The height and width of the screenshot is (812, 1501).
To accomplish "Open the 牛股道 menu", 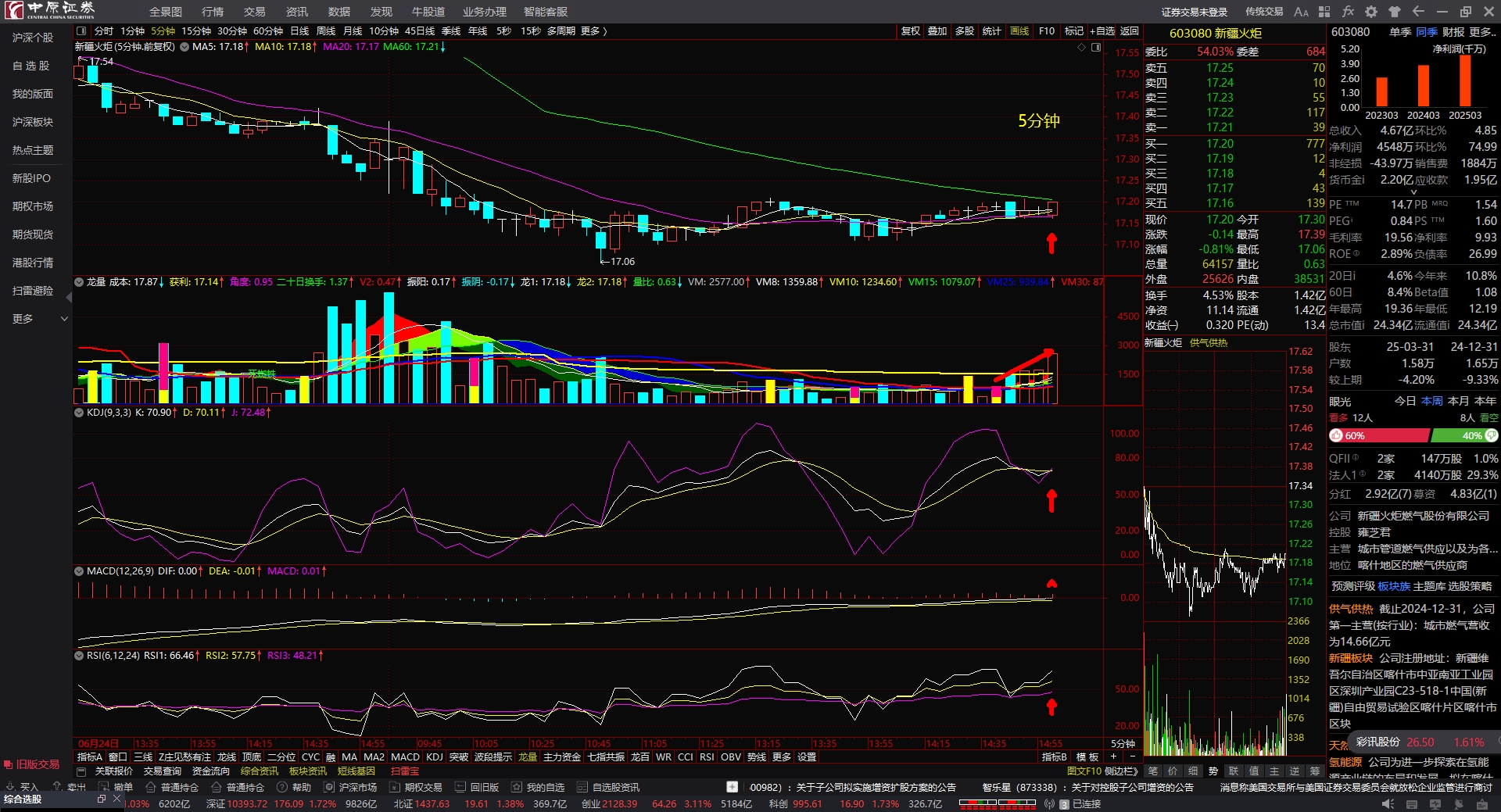I will pos(428,12).
